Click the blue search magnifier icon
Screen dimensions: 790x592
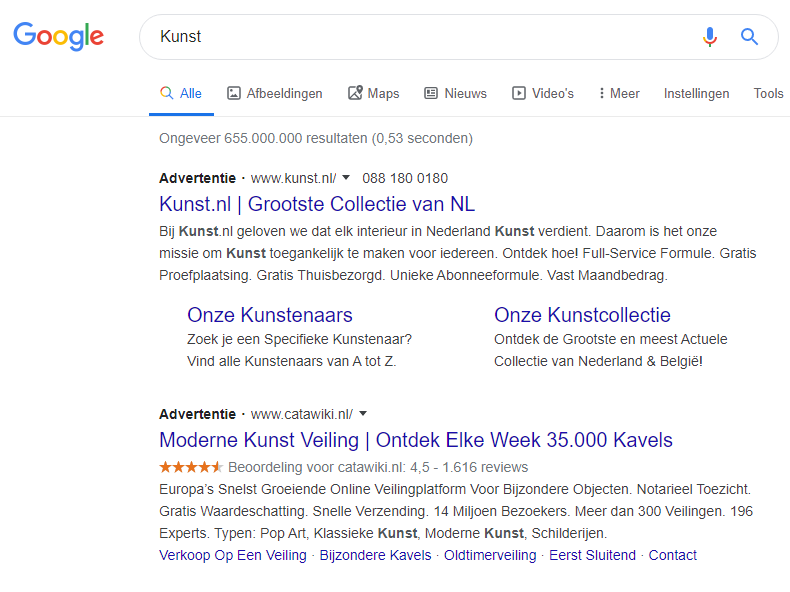[x=749, y=37]
